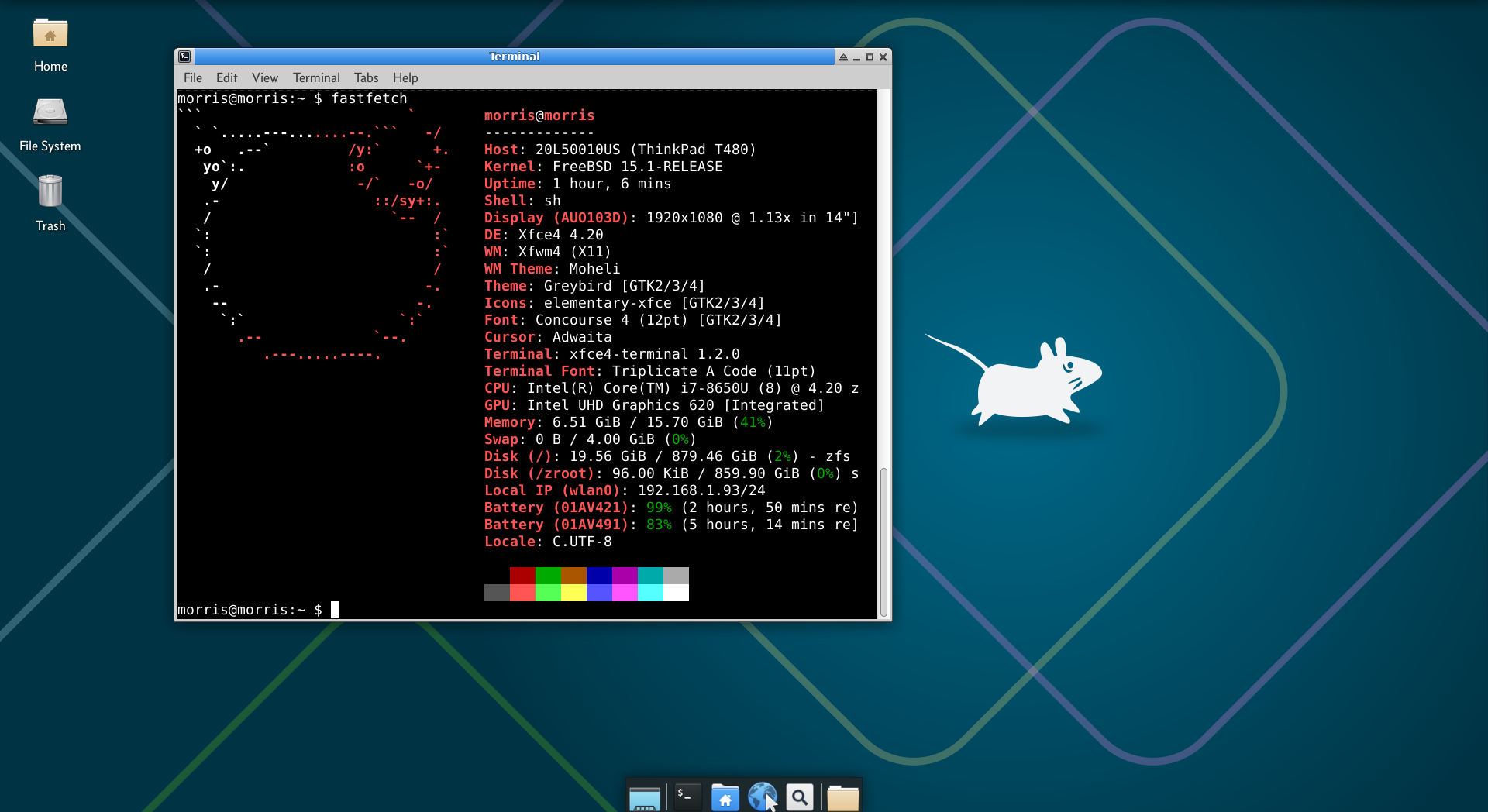
Task: Click the 'Display (AUO103D)' line
Action: coord(671,218)
